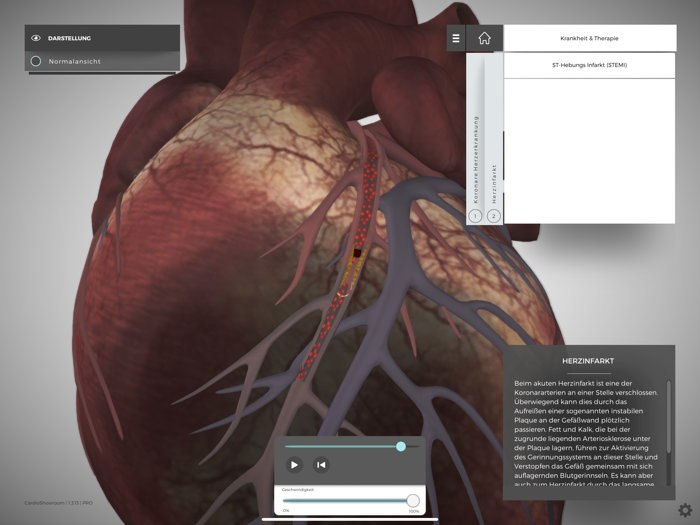Toggle the Darstellung eye icon
The width and height of the screenshot is (700, 525).
(36, 38)
